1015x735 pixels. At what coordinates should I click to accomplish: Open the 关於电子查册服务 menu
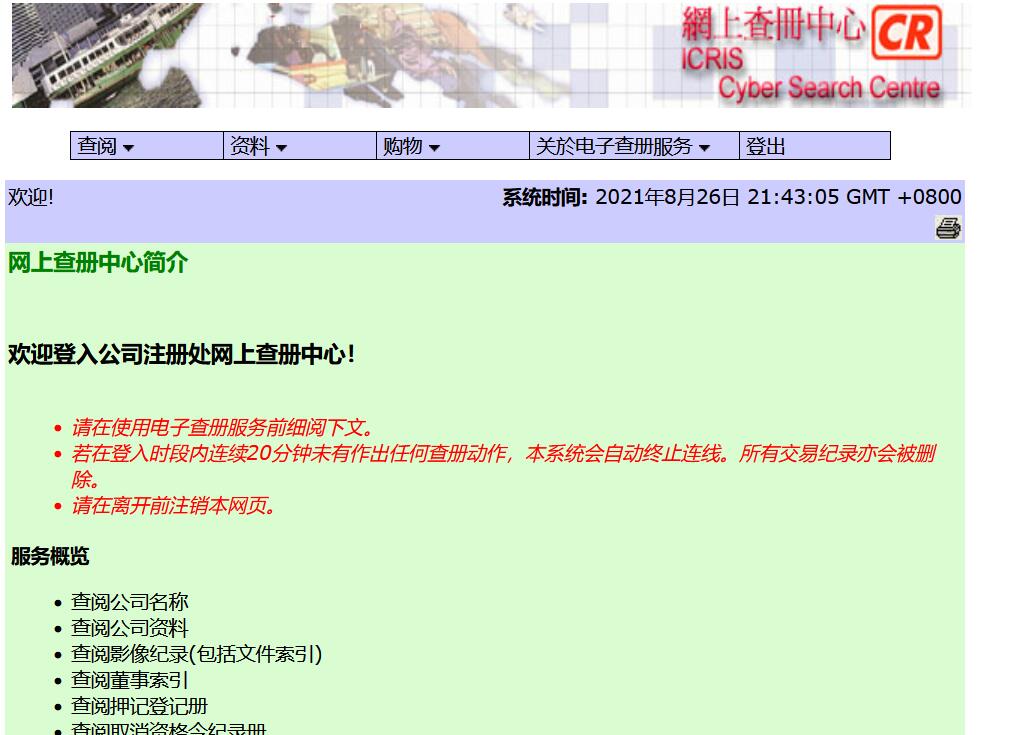coord(622,146)
